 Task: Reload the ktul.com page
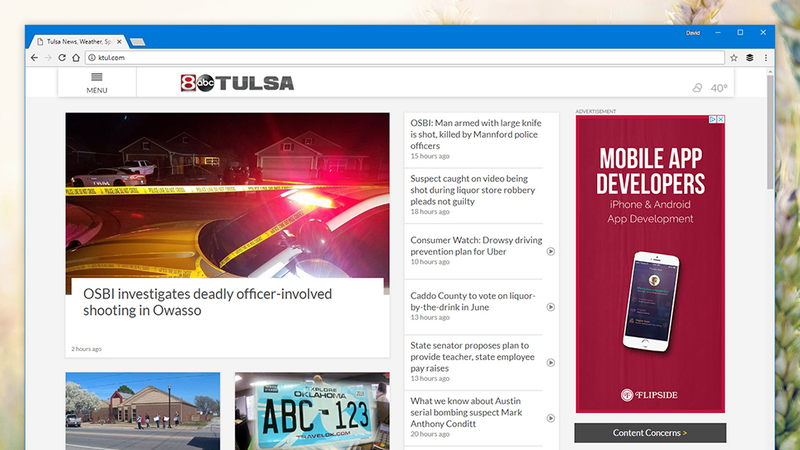(x=62, y=58)
